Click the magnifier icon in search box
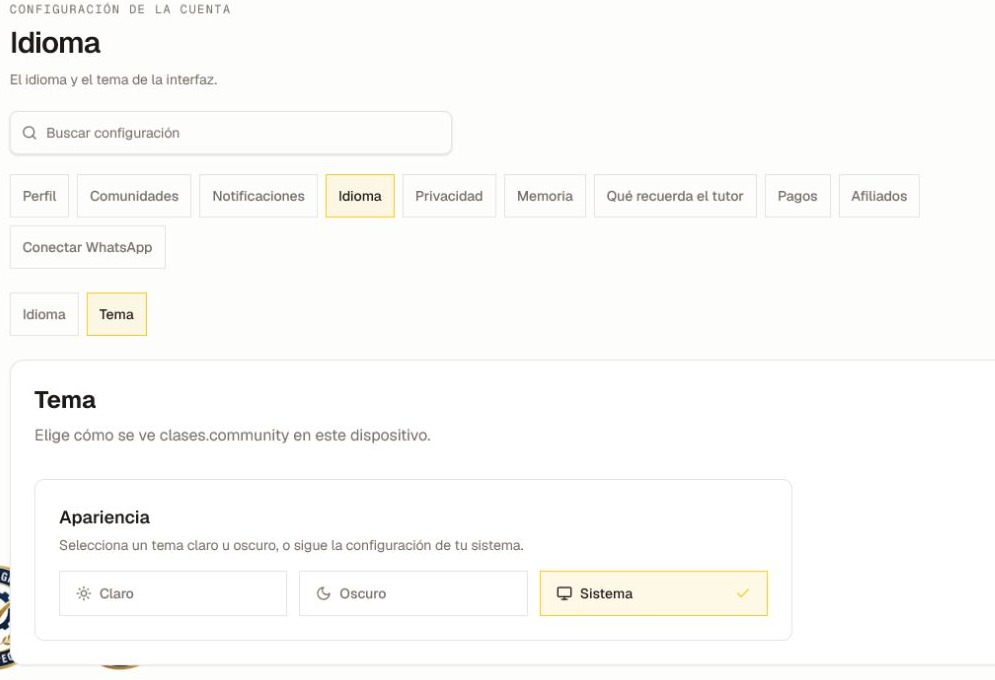 click(29, 133)
